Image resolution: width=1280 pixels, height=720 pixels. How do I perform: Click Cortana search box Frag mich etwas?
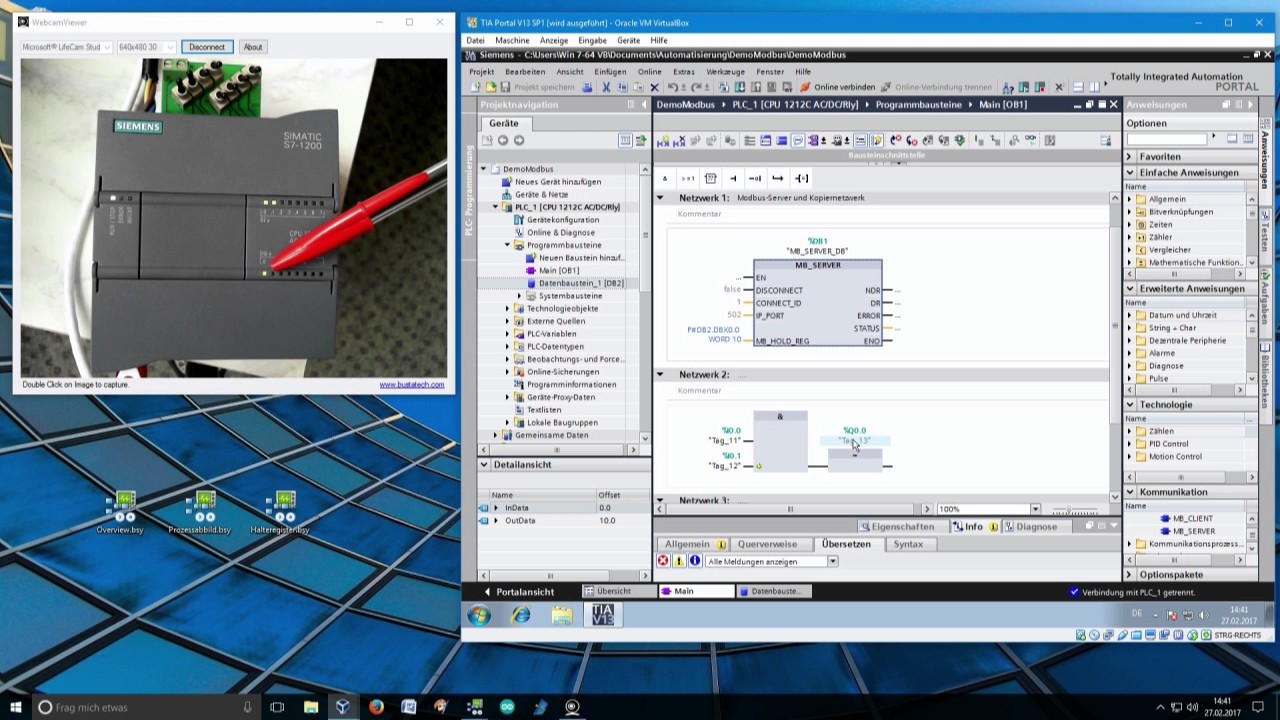tap(145, 707)
